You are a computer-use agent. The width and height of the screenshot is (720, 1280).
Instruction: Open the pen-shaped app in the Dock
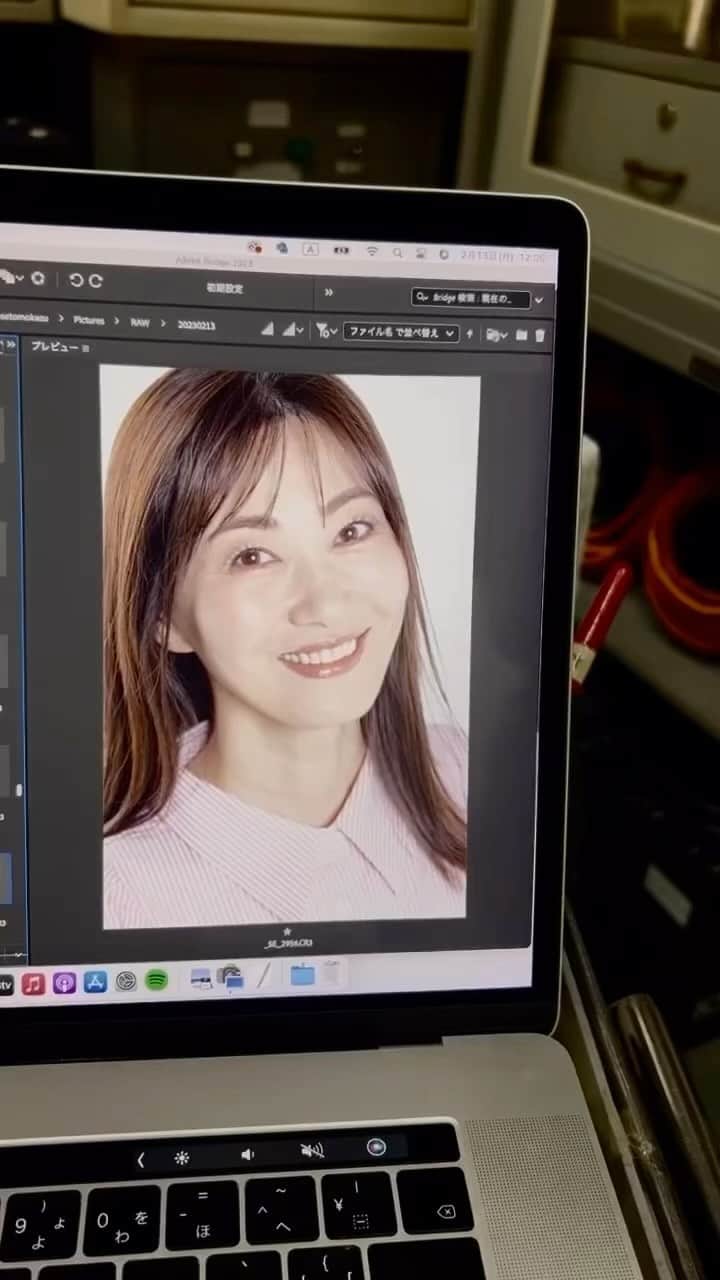tap(264, 975)
